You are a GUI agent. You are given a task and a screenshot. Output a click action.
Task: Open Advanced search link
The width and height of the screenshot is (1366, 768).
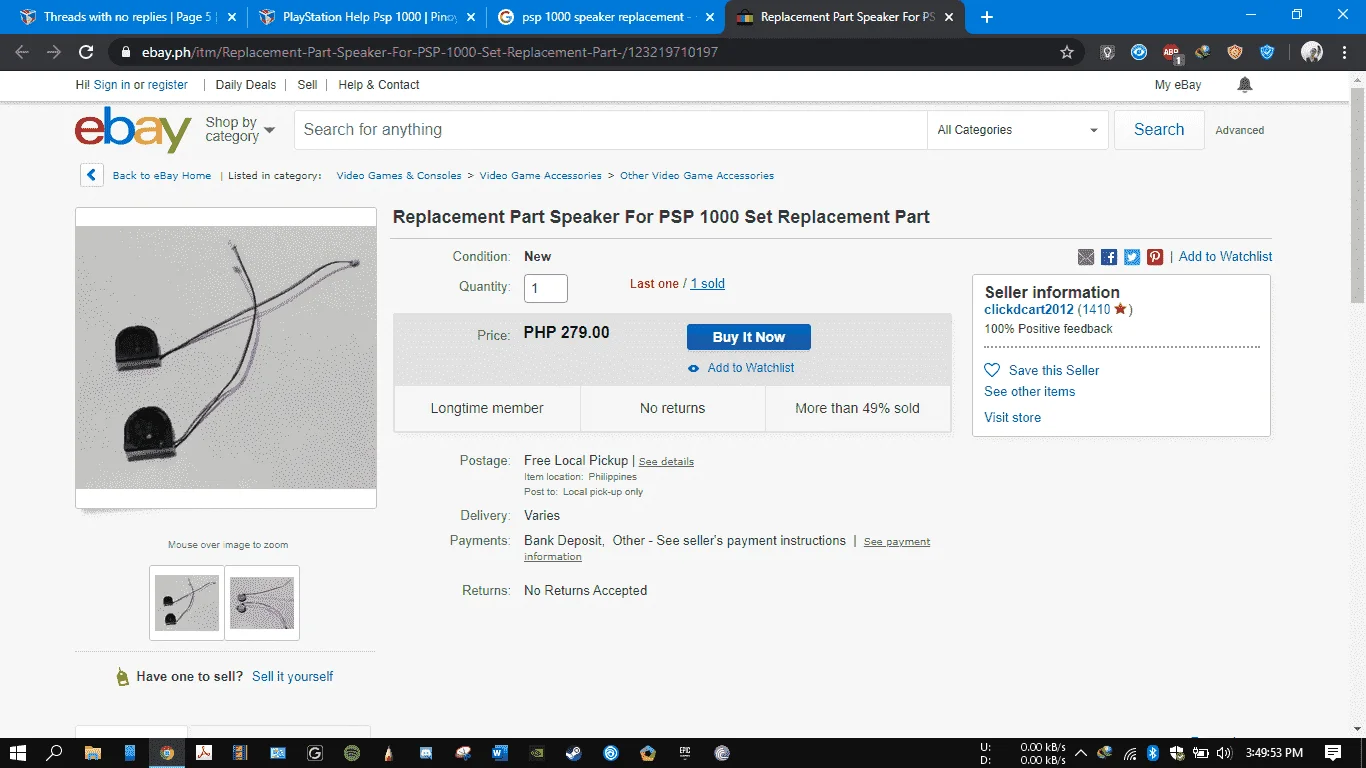point(1240,130)
